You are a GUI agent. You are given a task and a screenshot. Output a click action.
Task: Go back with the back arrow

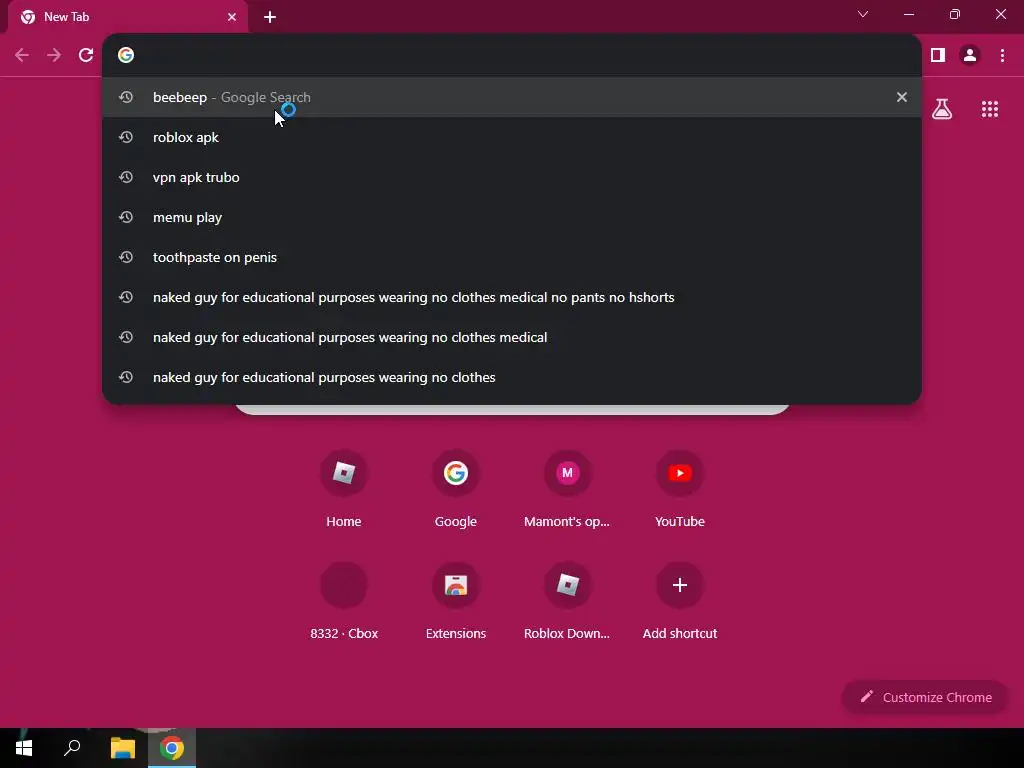tap(22, 56)
